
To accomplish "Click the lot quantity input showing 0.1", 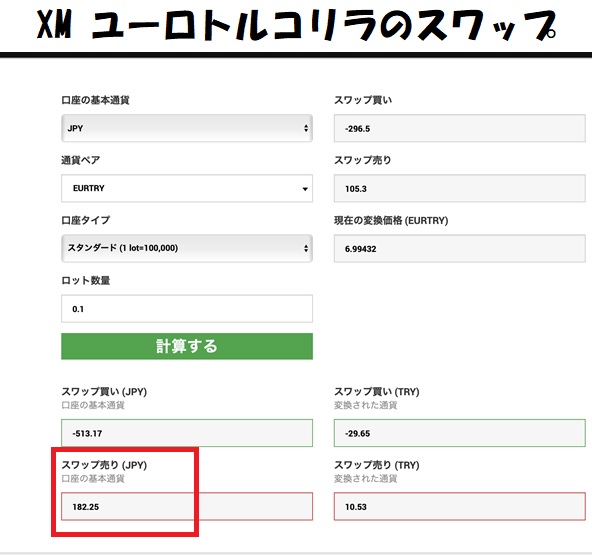I will [187, 308].
